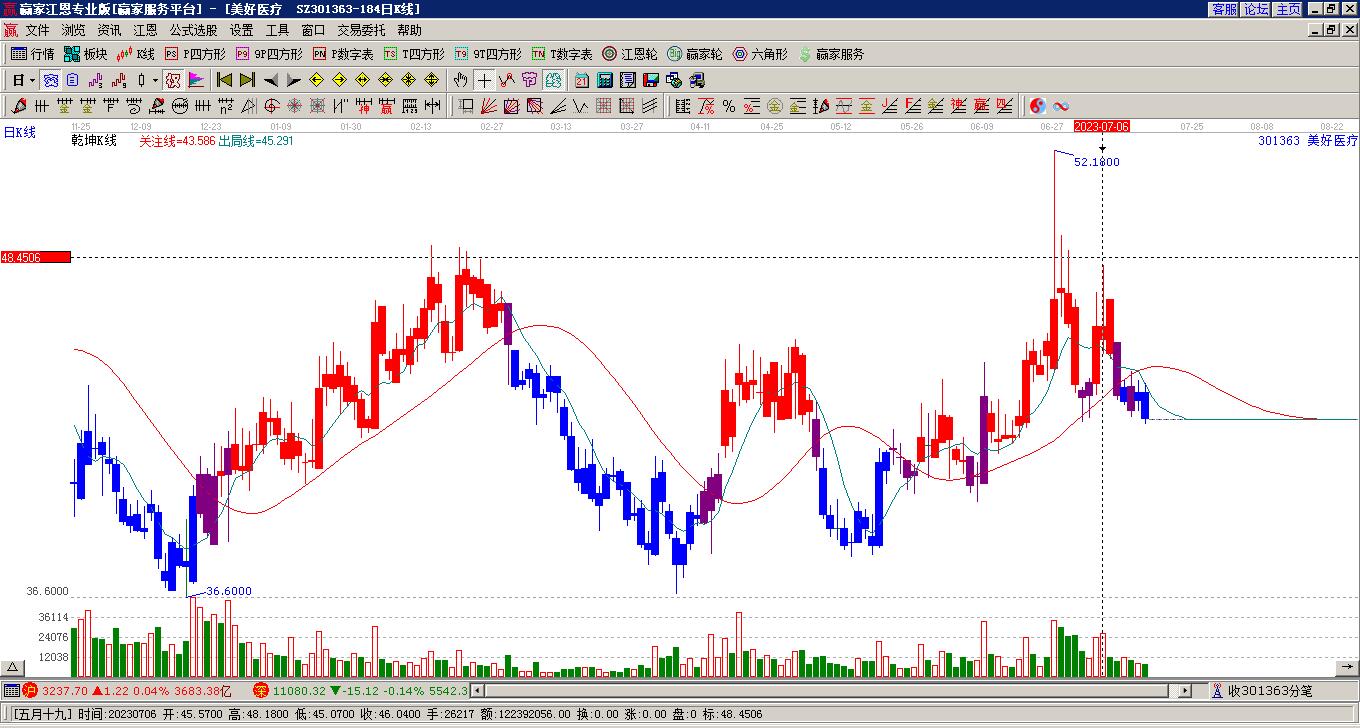Click the infinity symbol icon

click(1061, 106)
